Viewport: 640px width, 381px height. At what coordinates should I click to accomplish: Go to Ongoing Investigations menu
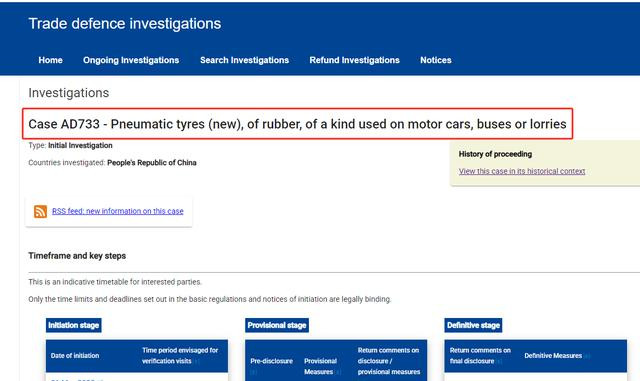[131, 60]
